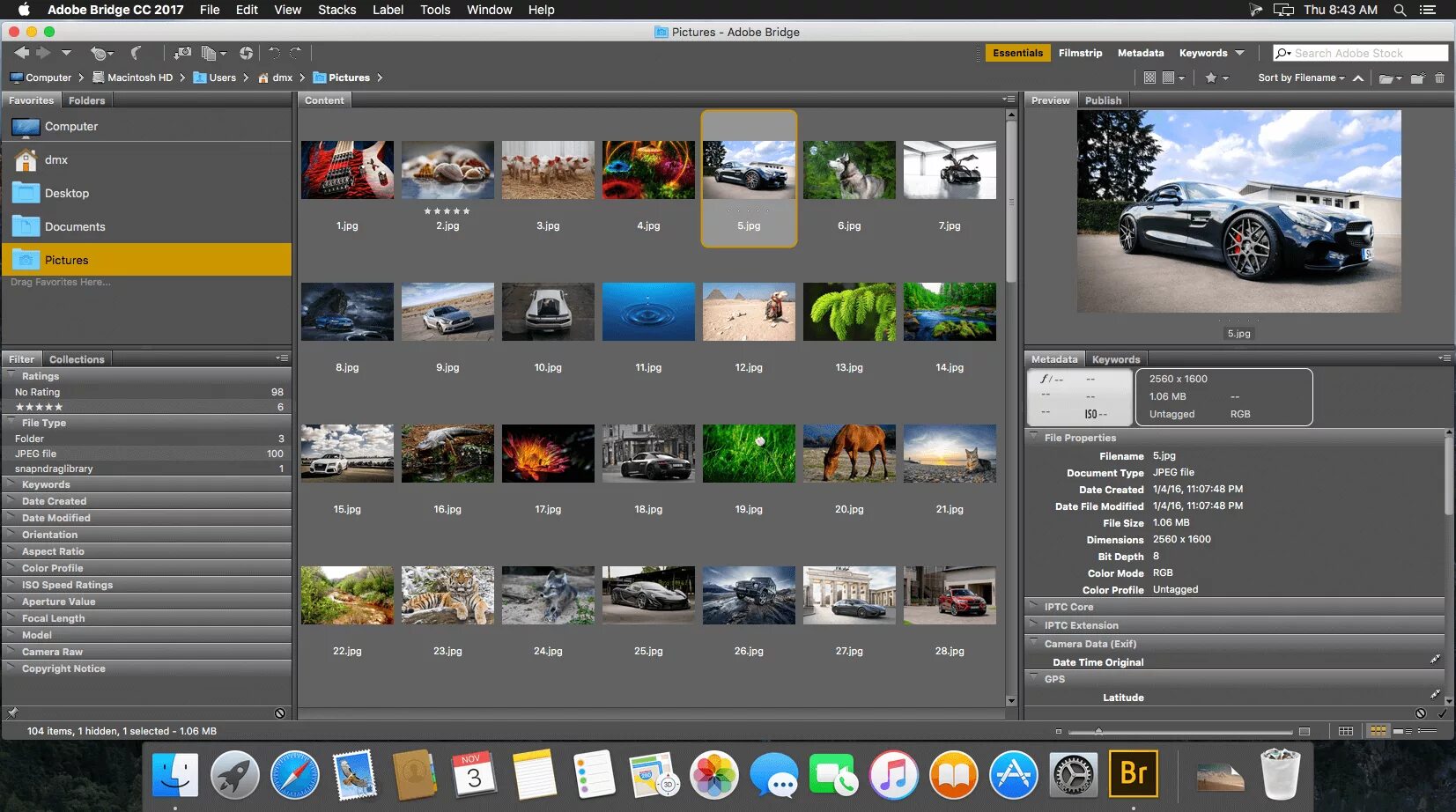Viewport: 1456px width, 812px height.
Task: Apply metadata changes checkmark
Action: click(1443, 713)
